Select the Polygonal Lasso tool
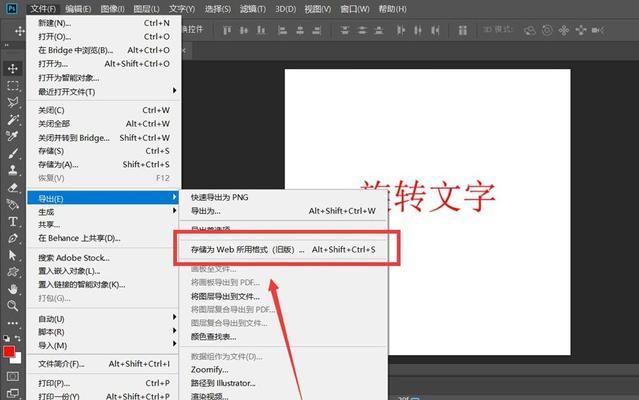Screen dimensions: 639x400 13,103
